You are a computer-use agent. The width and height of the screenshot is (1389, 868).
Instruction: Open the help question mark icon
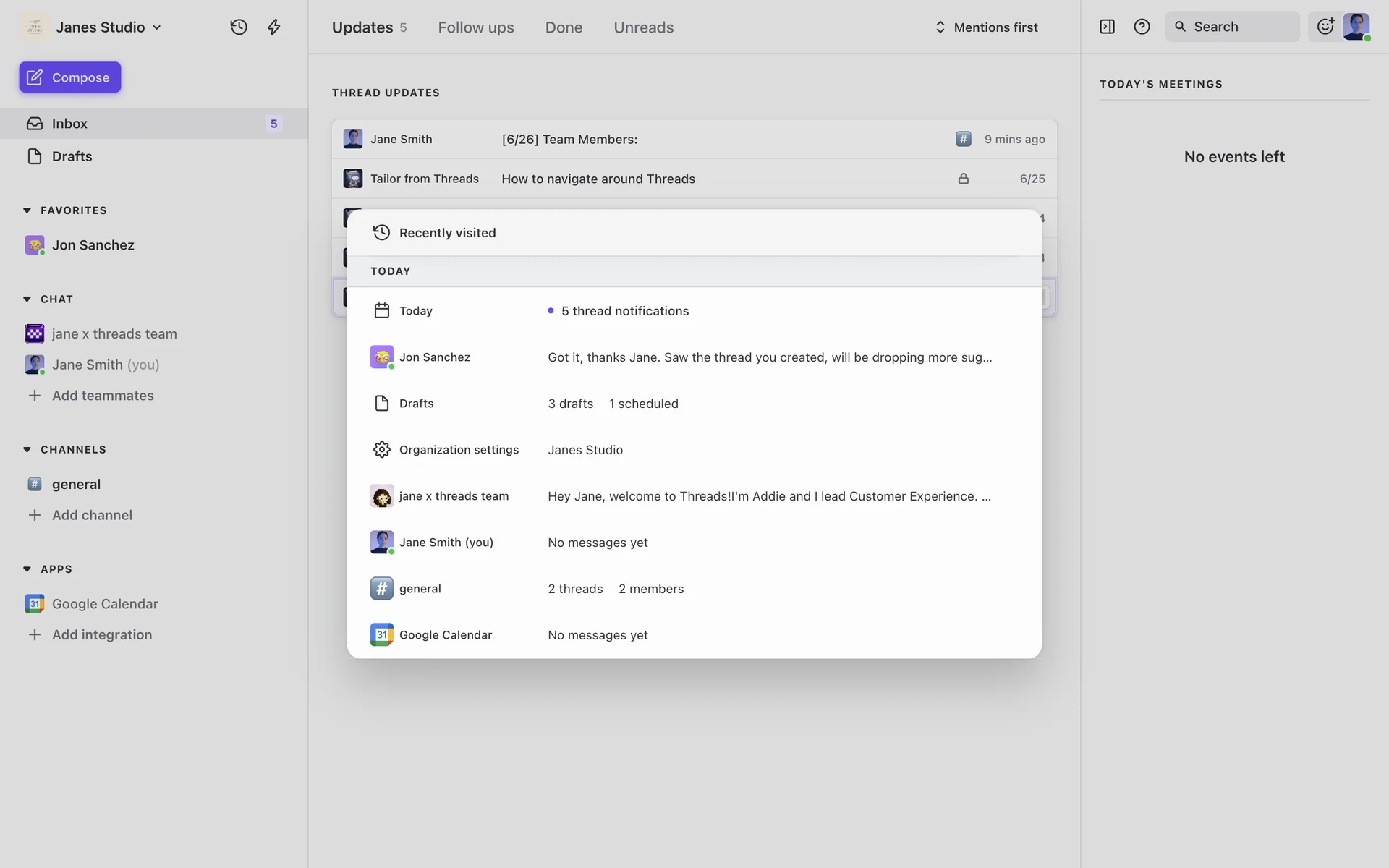1142,27
